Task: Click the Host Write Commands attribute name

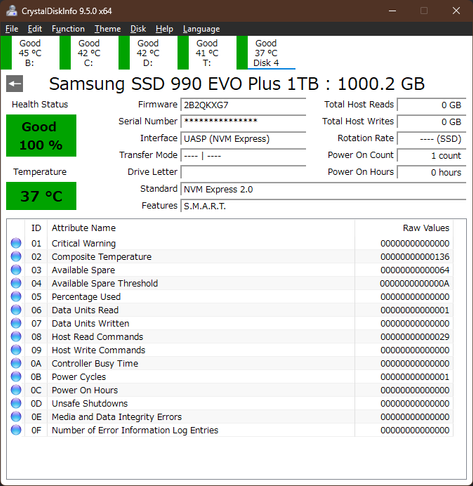Action: pos(98,350)
